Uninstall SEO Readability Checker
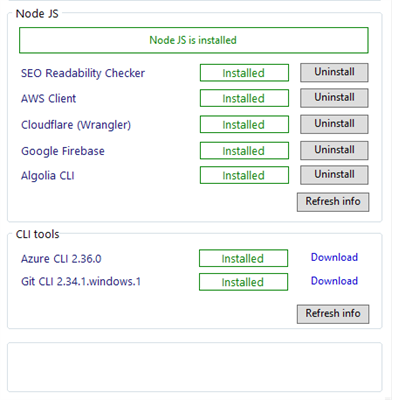 [334, 72]
